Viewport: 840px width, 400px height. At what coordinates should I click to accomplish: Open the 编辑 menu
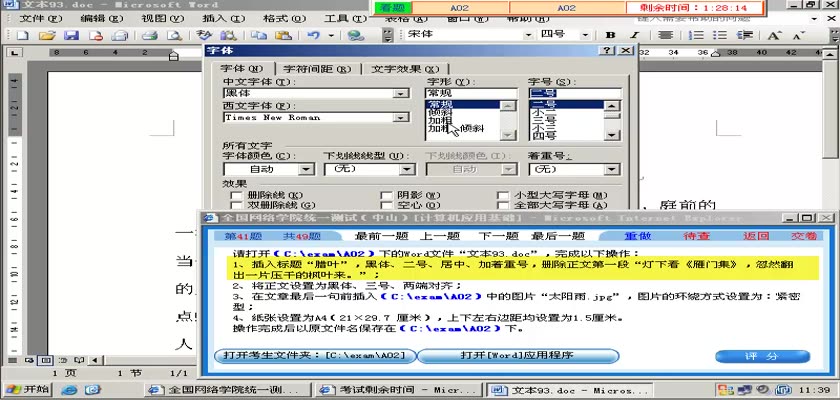(101, 18)
